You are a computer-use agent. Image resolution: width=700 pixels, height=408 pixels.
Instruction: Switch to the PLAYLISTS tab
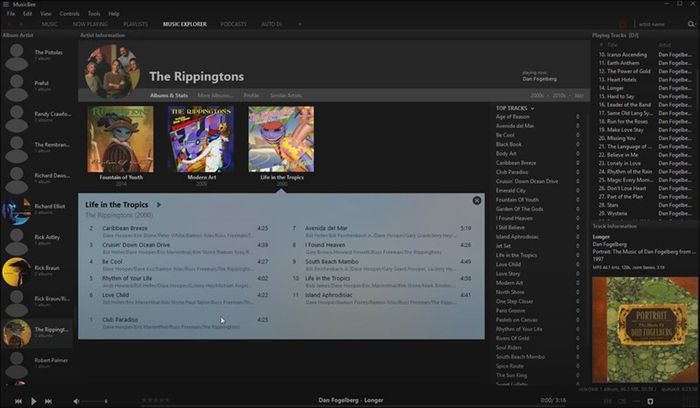point(135,24)
